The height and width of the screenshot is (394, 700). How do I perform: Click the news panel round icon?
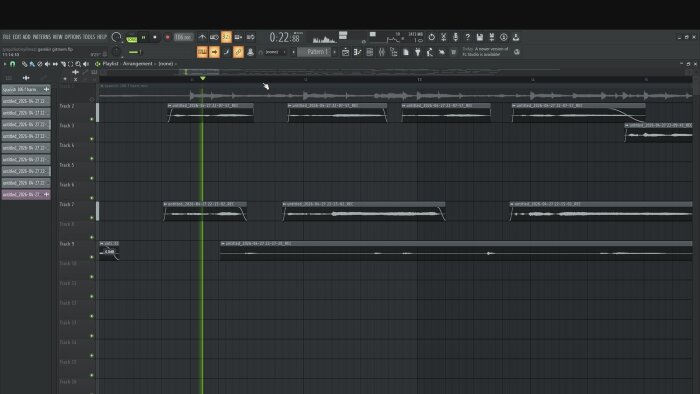click(x=517, y=52)
